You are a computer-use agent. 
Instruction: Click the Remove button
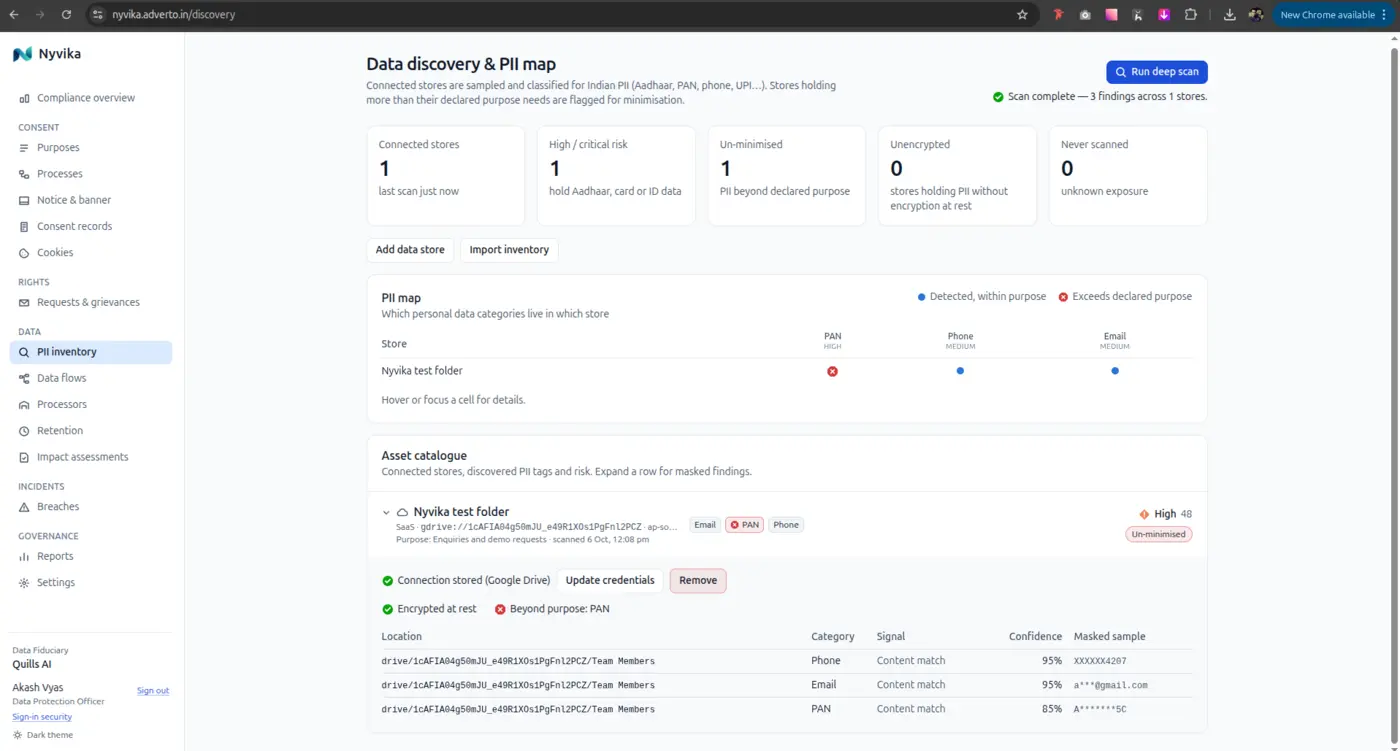coord(698,580)
